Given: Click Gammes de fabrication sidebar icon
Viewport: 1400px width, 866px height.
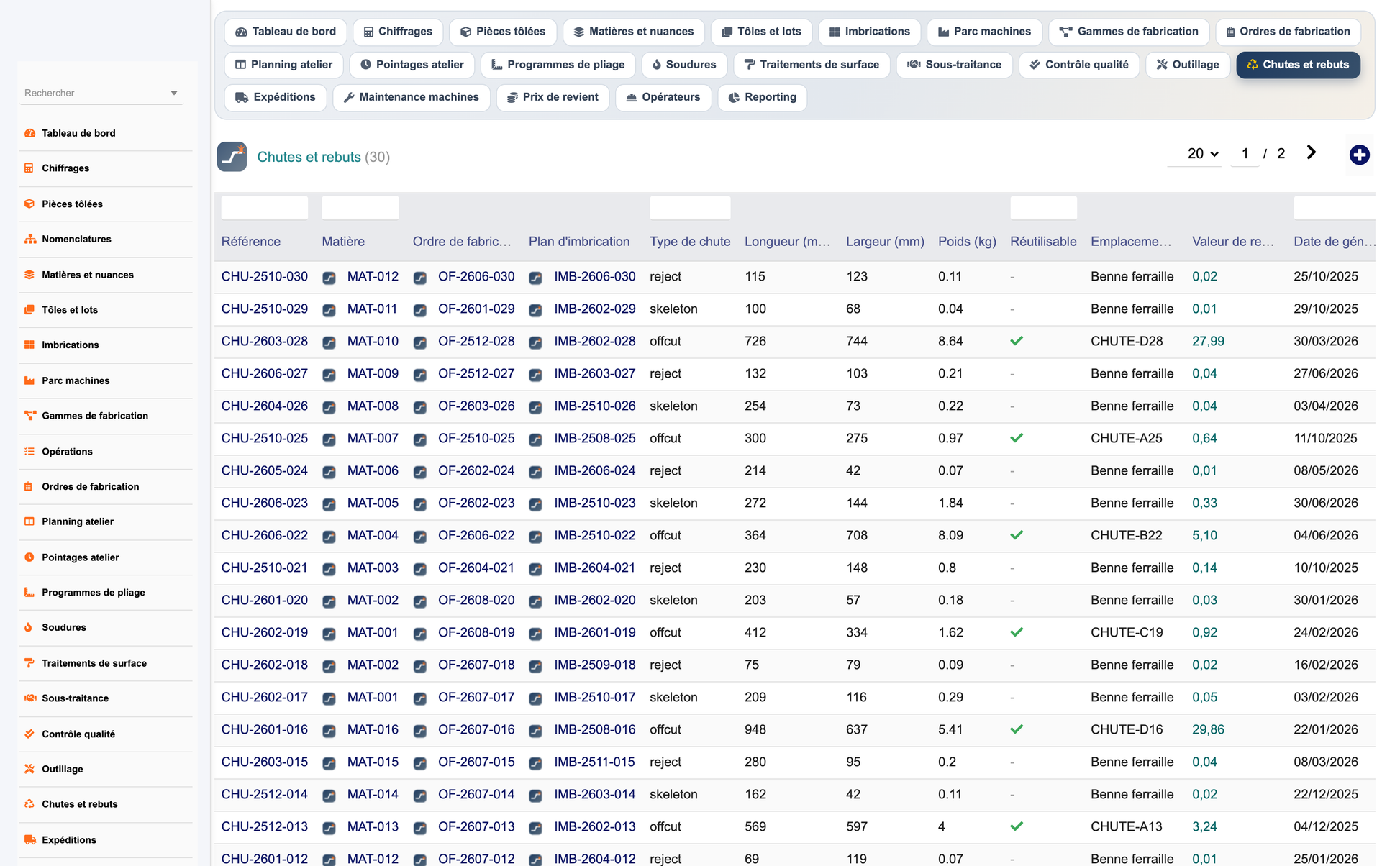Looking at the screenshot, I should (29, 416).
